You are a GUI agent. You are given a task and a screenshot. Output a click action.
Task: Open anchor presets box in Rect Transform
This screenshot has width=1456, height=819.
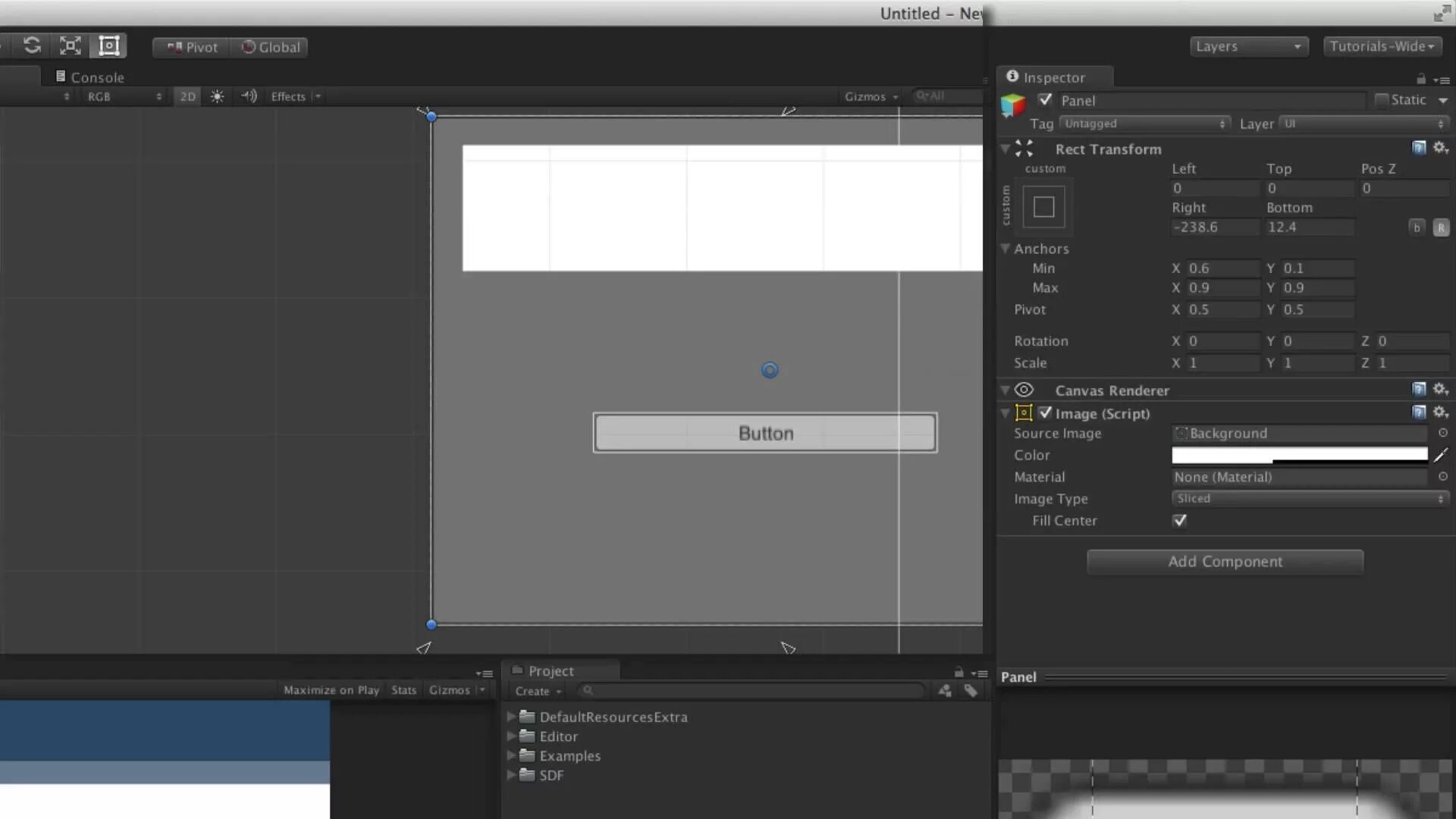tap(1043, 206)
